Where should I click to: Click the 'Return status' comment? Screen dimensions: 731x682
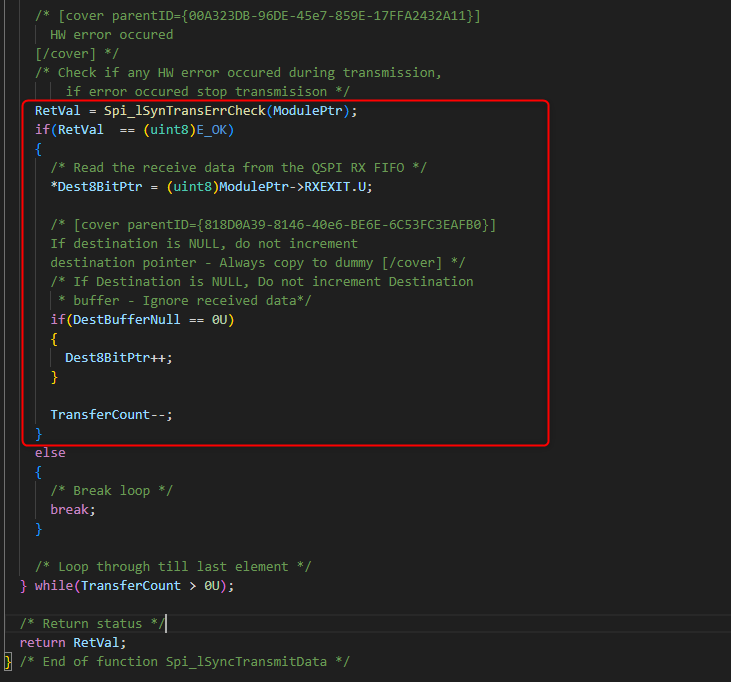[92, 623]
